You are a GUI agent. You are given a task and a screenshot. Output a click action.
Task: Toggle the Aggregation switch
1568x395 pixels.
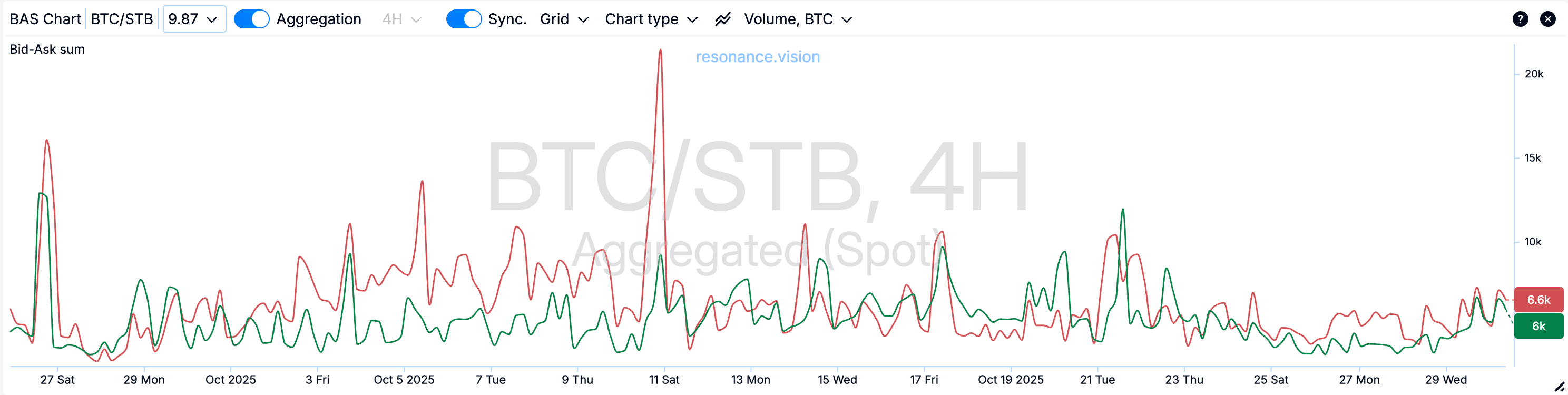pyautogui.click(x=251, y=19)
